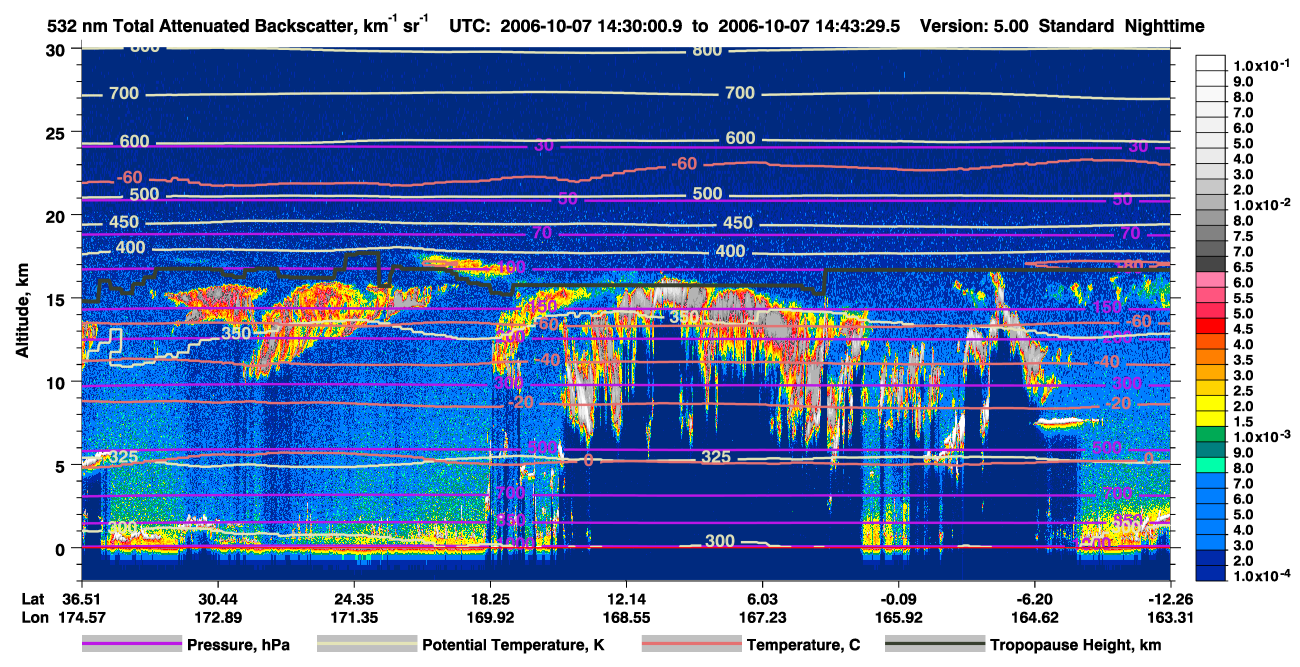Screen dimensions: 1300x667
Task: Click the 30 km altitude tick label
Action: (57, 49)
